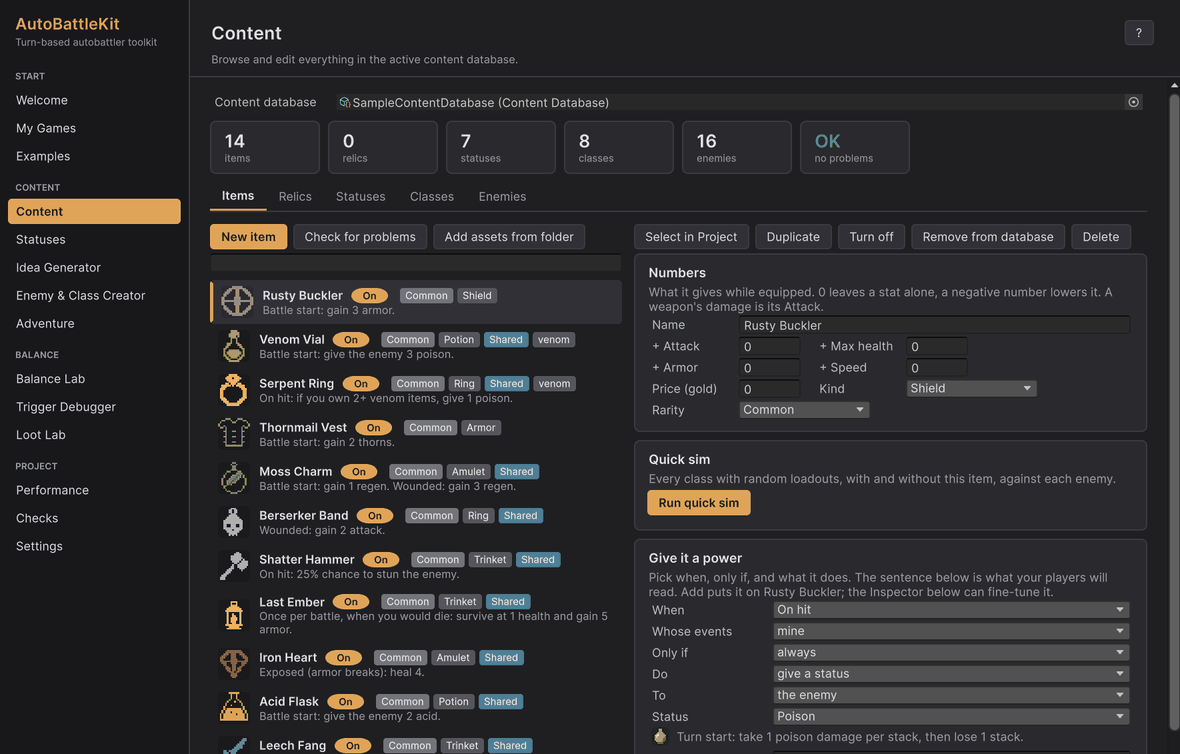Click the Delete button
The image size is (1180, 754).
[x=1101, y=236]
